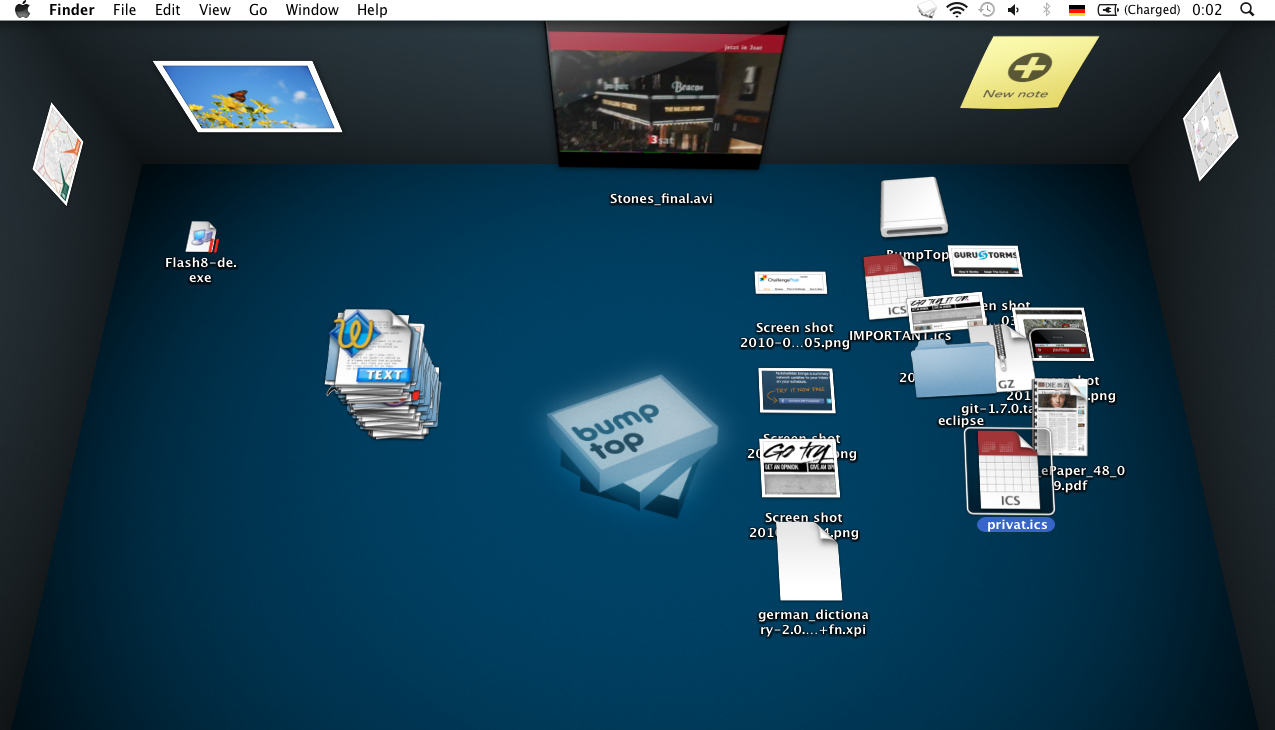Select the Flash8-de.exe file icon
The width and height of the screenshot is (1275, 730).
(201, 237)
